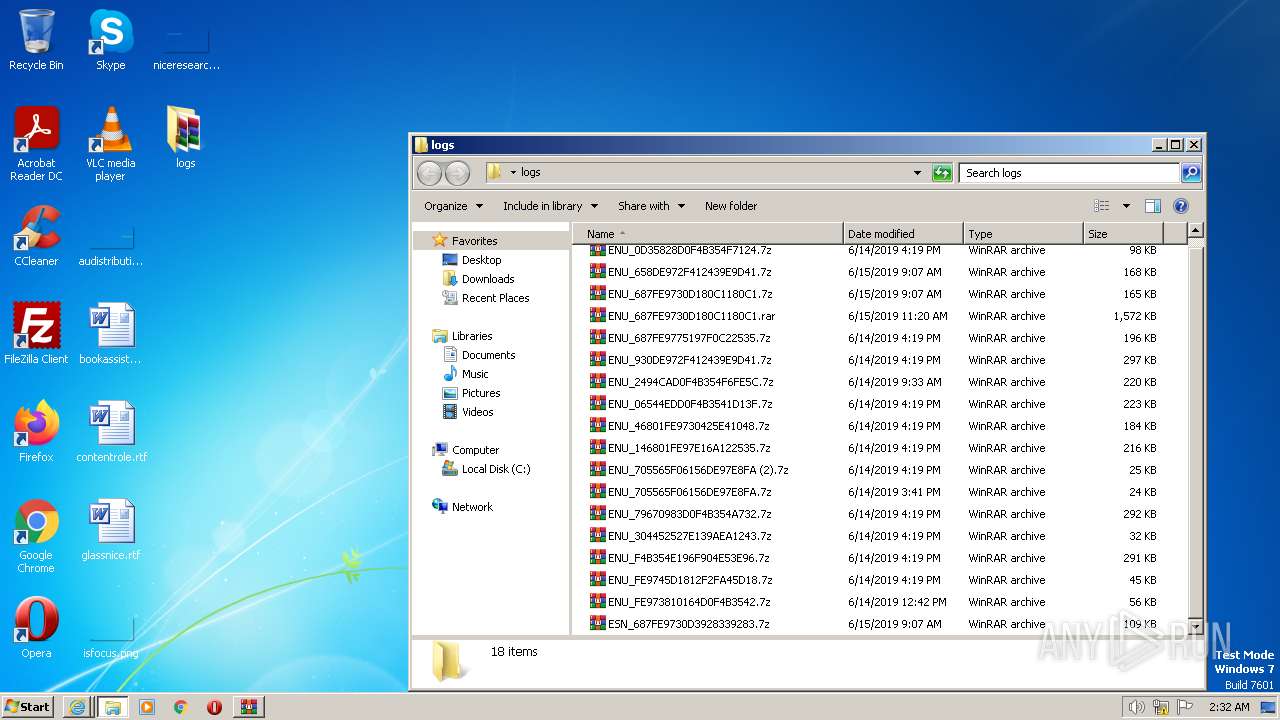Select glassnice.rtf desktop file
This screenshot has width=1280, height=720.
coord(111,530)
